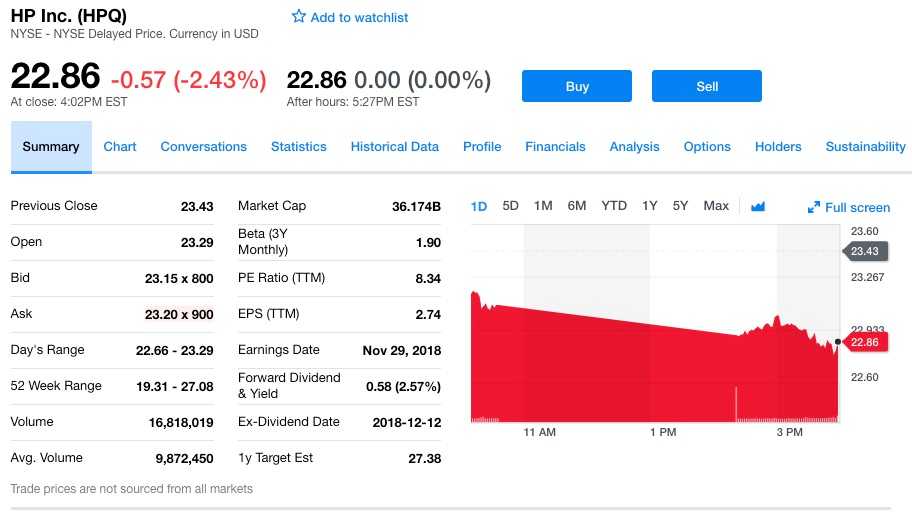Click the Add to watchlist link
The width and height of the screenshot is (912, 514).
coord(359,17)
